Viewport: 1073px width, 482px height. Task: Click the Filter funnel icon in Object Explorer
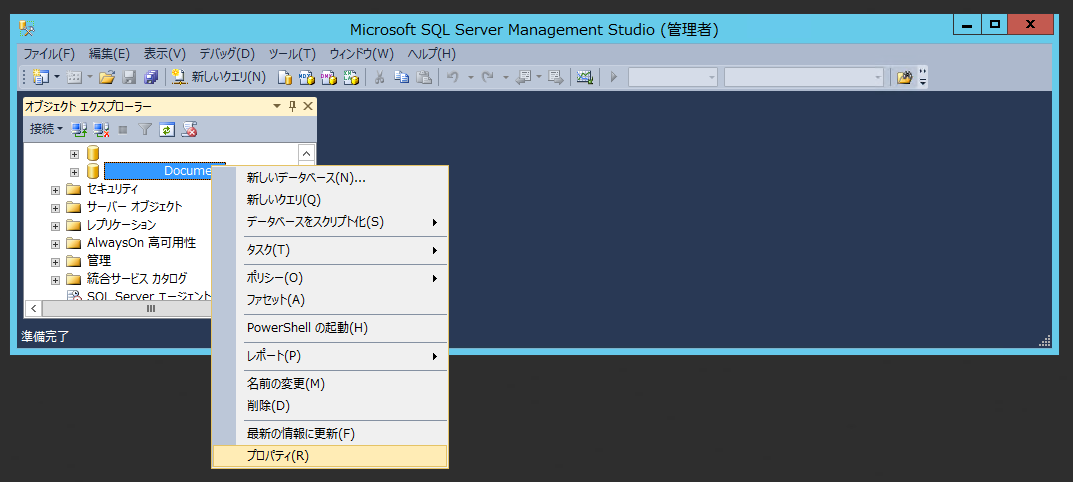pos(144,129)
